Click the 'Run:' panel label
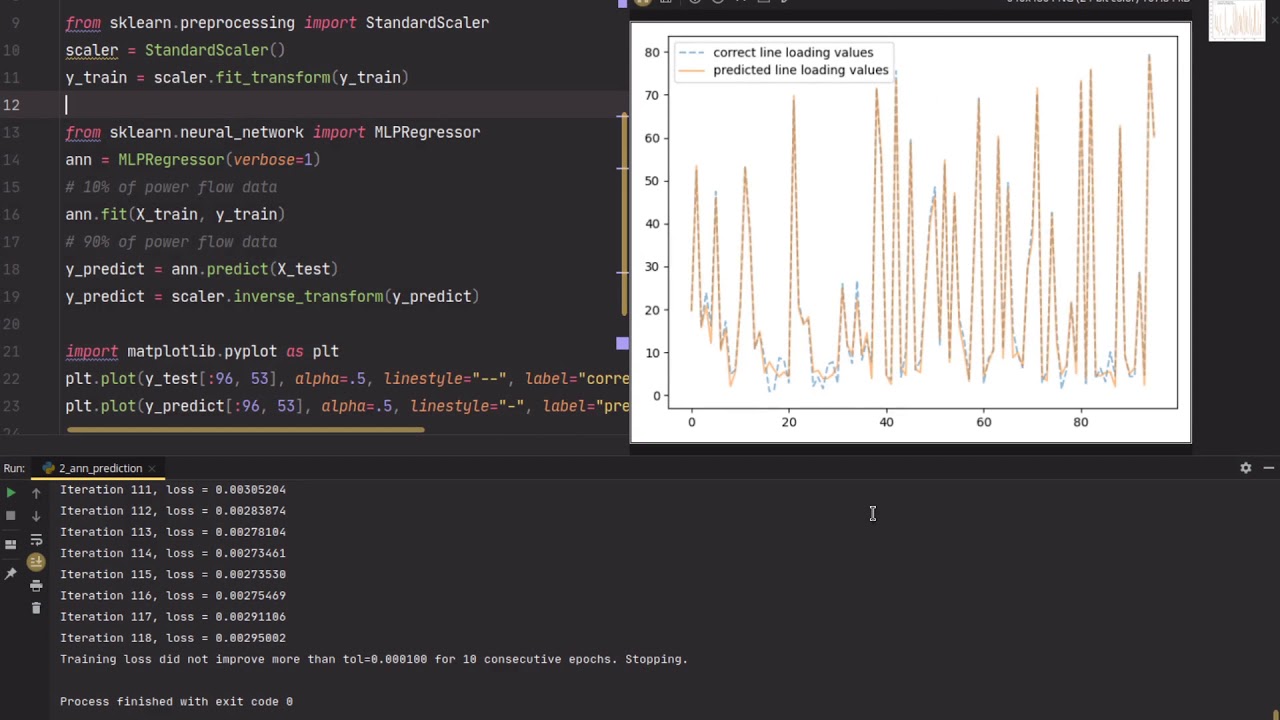 (x=14, y=468)
